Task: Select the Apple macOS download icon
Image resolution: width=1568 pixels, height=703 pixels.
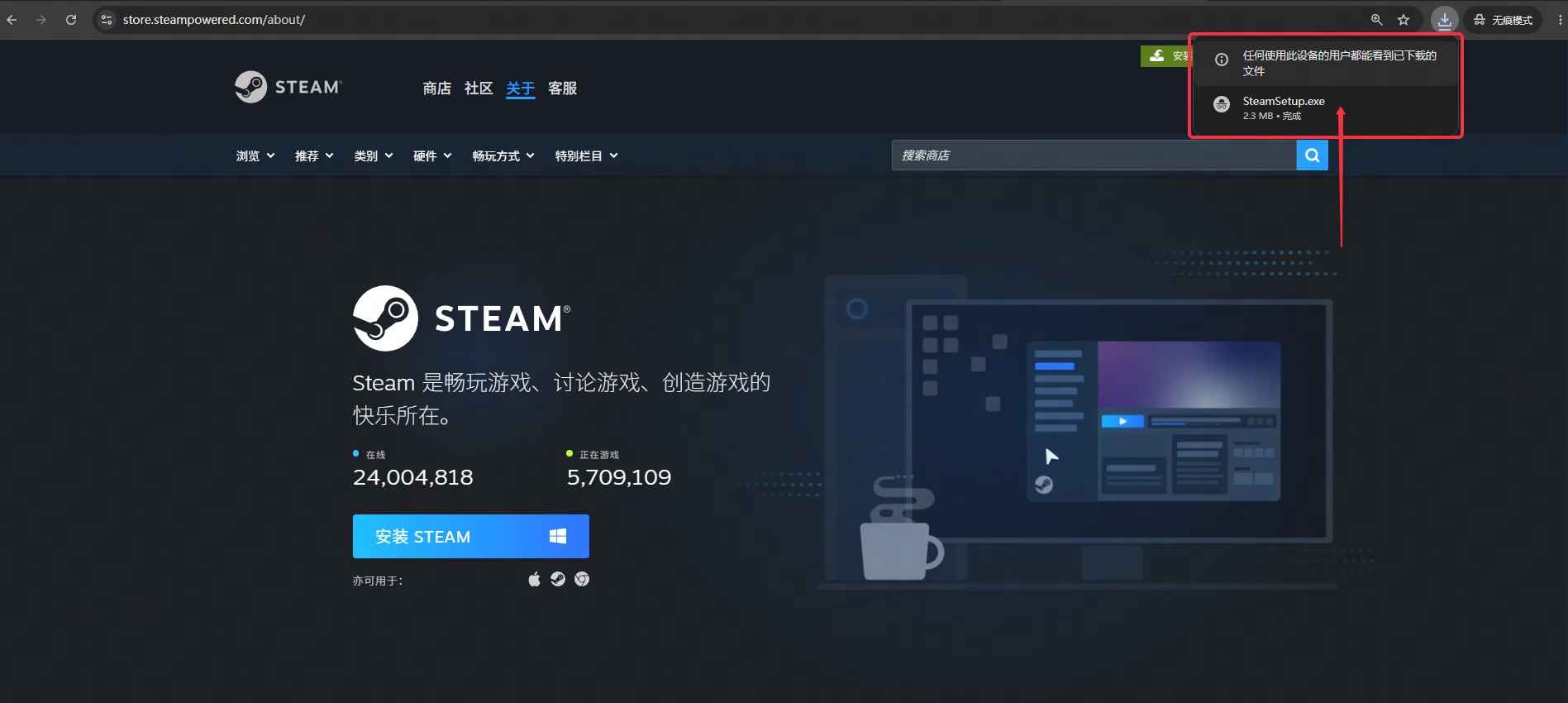Action: [535, 579]
